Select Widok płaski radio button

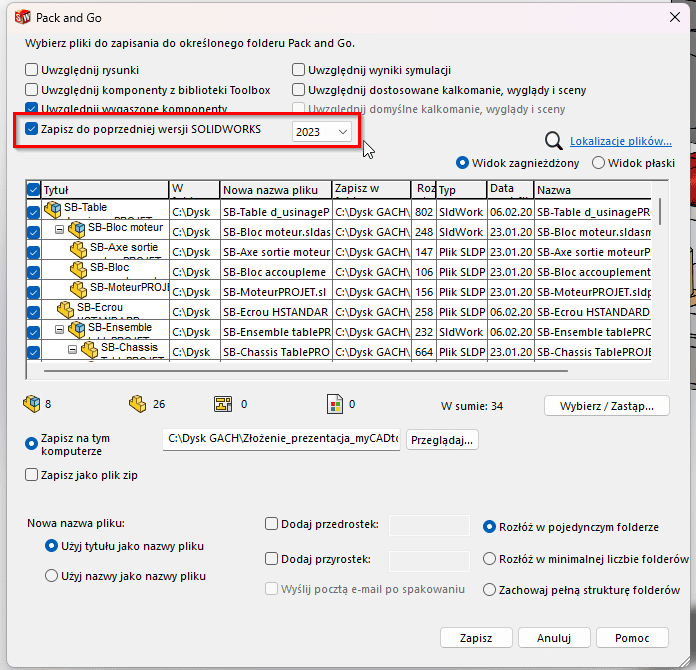point(598,163)
